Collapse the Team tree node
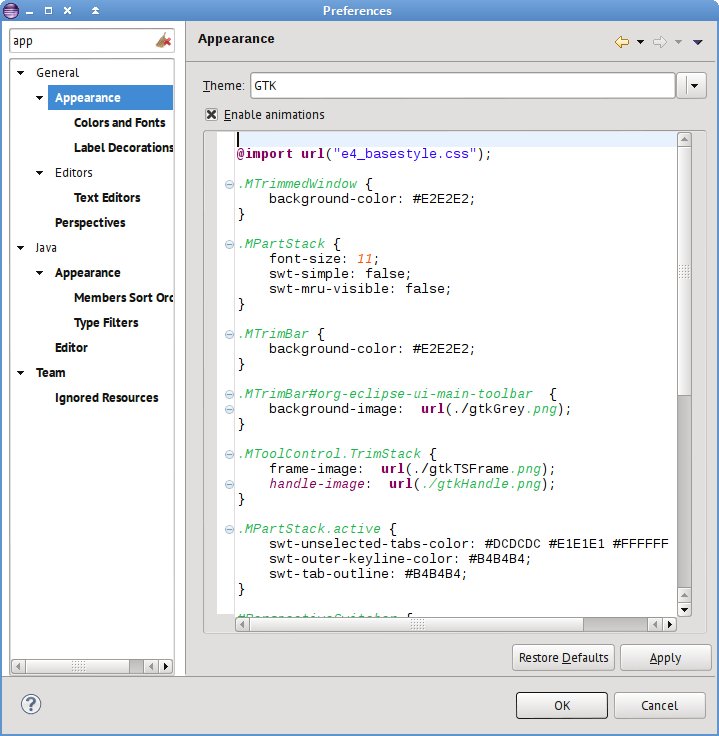This screenshot has height=736, width=719. point(21,373)
